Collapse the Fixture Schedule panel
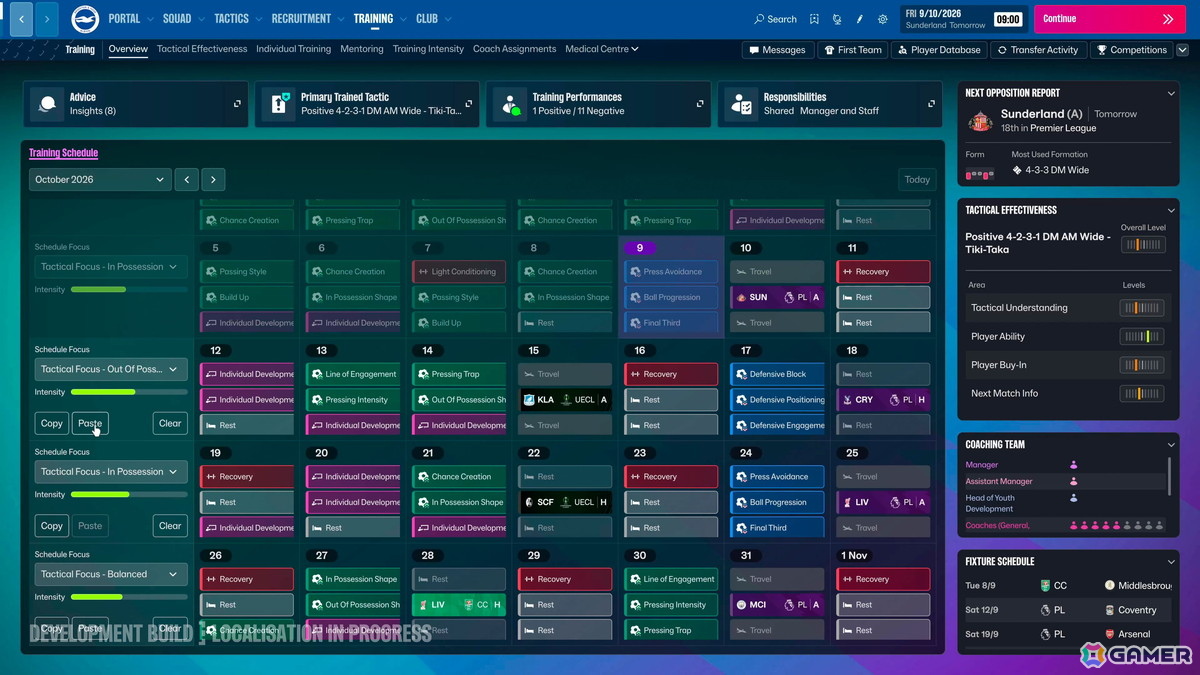 [x=1171, y=562]
